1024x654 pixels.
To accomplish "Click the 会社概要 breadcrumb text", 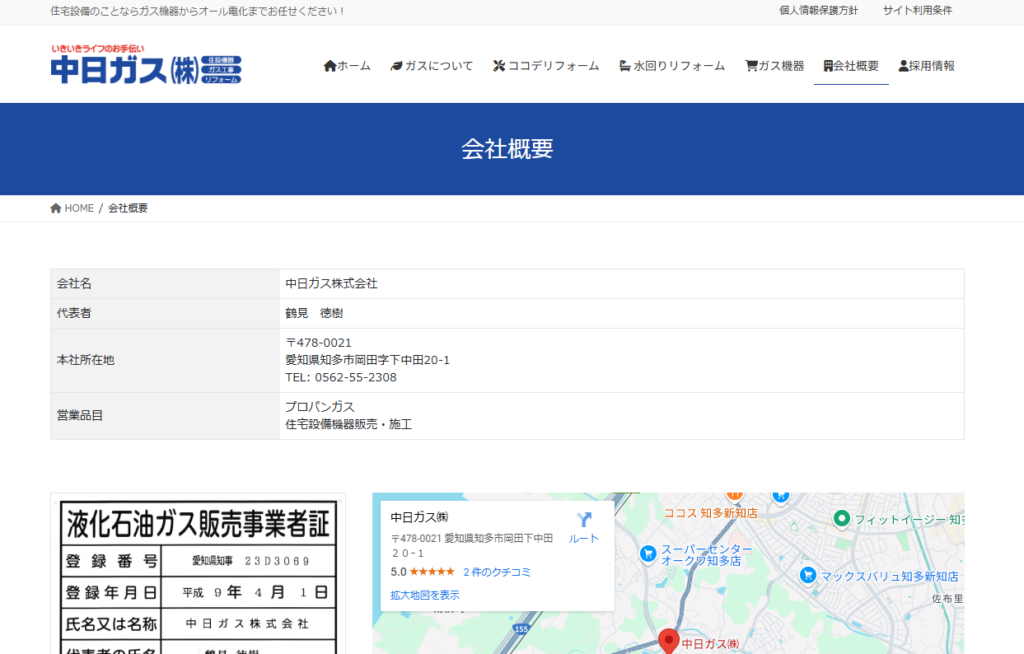I will [128, 208].
